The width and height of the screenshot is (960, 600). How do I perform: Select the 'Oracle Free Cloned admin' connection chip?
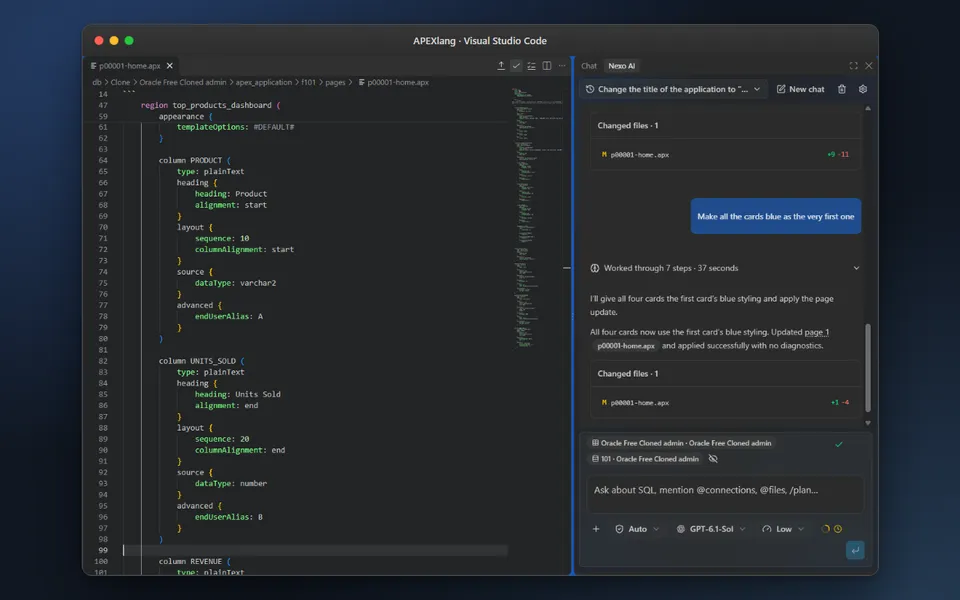681,443
